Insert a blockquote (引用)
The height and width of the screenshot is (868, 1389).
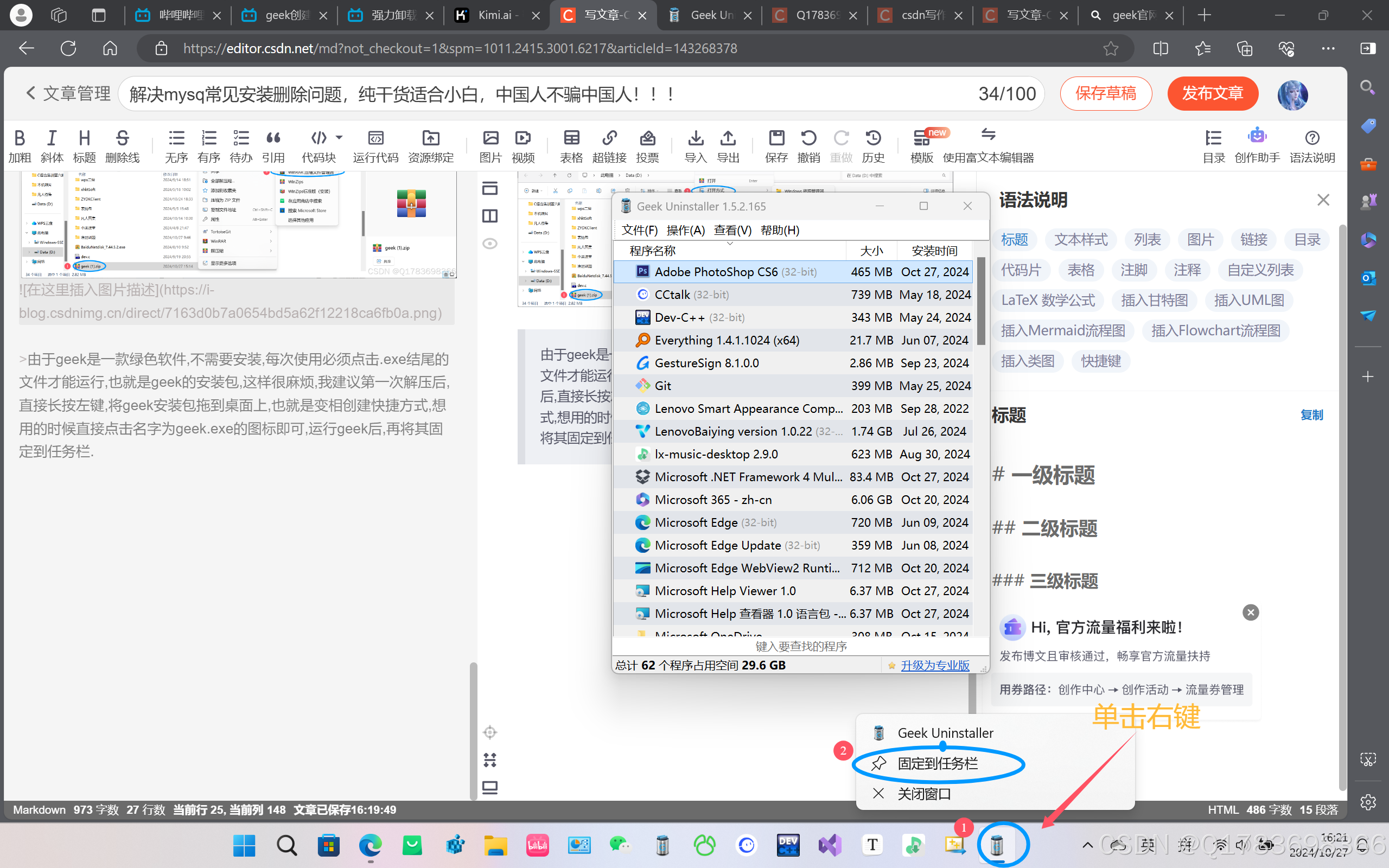click(274, 145)
